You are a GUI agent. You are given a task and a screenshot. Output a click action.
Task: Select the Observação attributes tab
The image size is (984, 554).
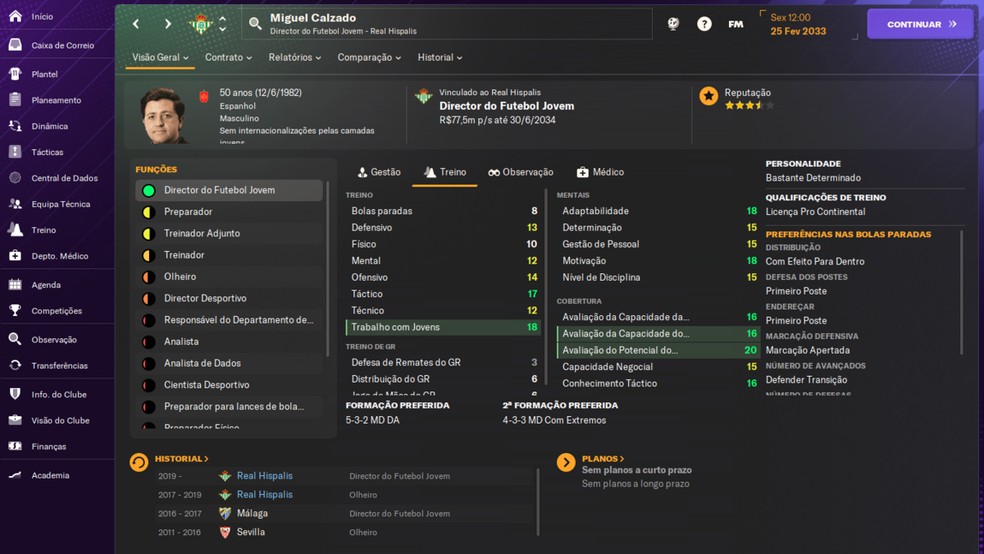pyautogui.click(x=520, y=172)
